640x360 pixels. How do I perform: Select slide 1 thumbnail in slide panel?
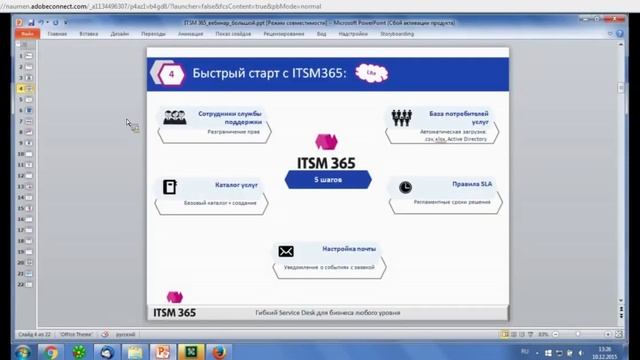[x=29, y=56]
